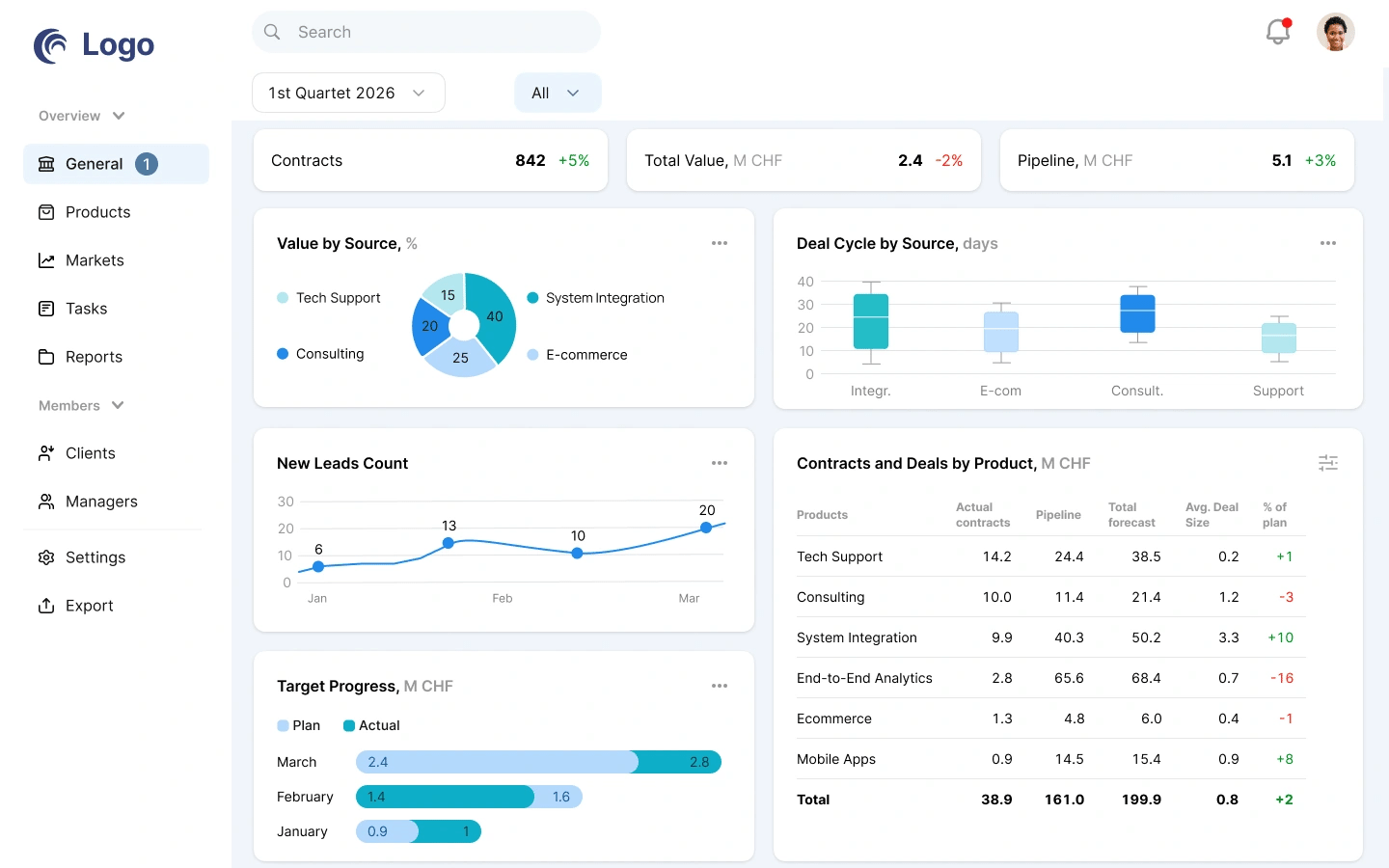
Task: Open the Reports menu item
Action: (x=116, y=357)
